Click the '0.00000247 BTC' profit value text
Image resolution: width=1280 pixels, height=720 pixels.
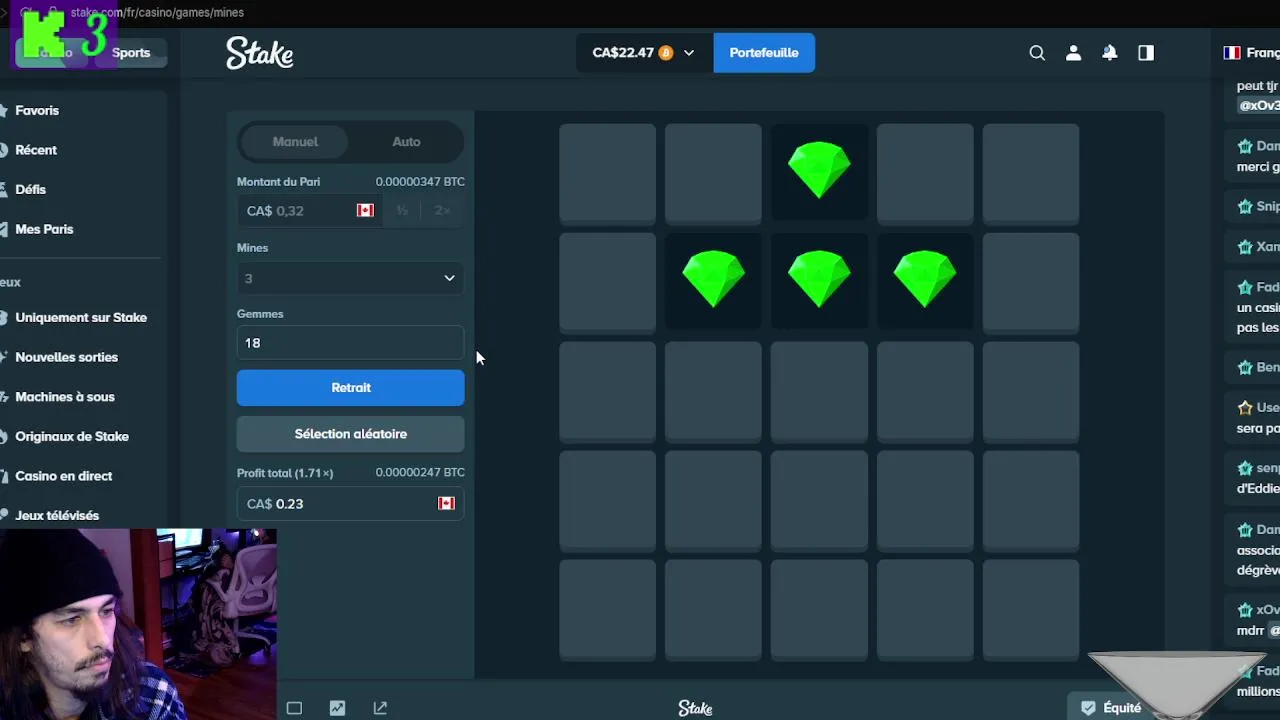420,472
